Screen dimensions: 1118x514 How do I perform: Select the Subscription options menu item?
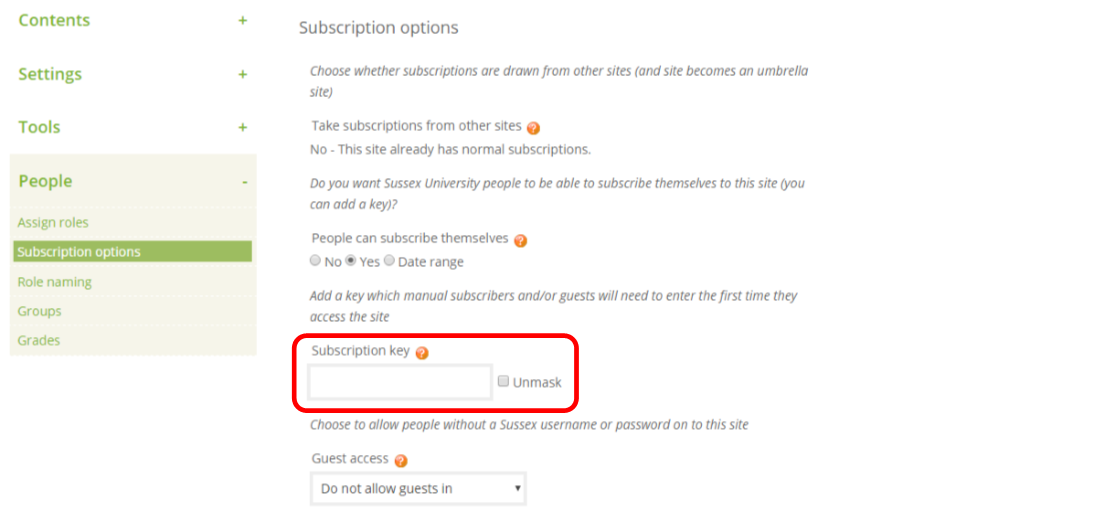pos(133,252)
